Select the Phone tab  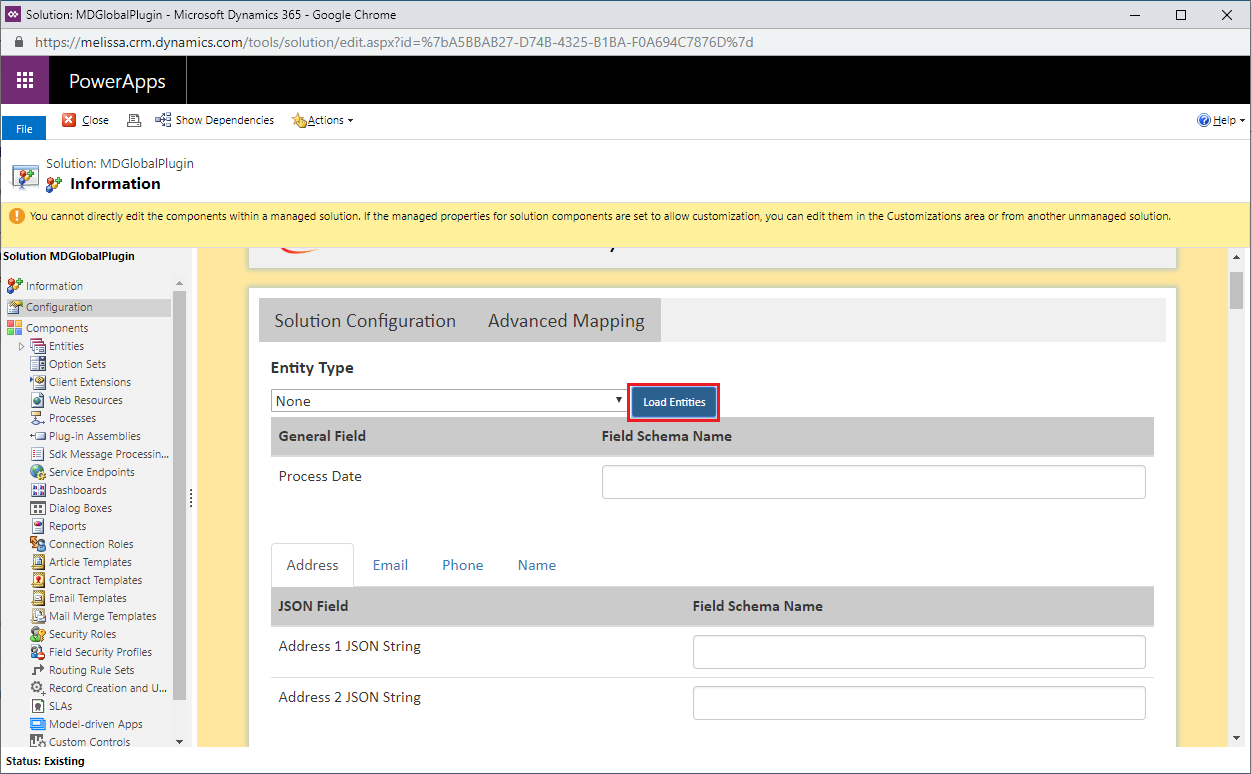pos(463,565)
